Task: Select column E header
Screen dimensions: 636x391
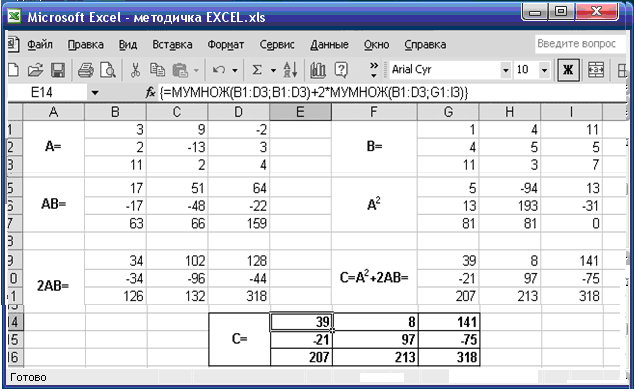Action: click(300, 112)
